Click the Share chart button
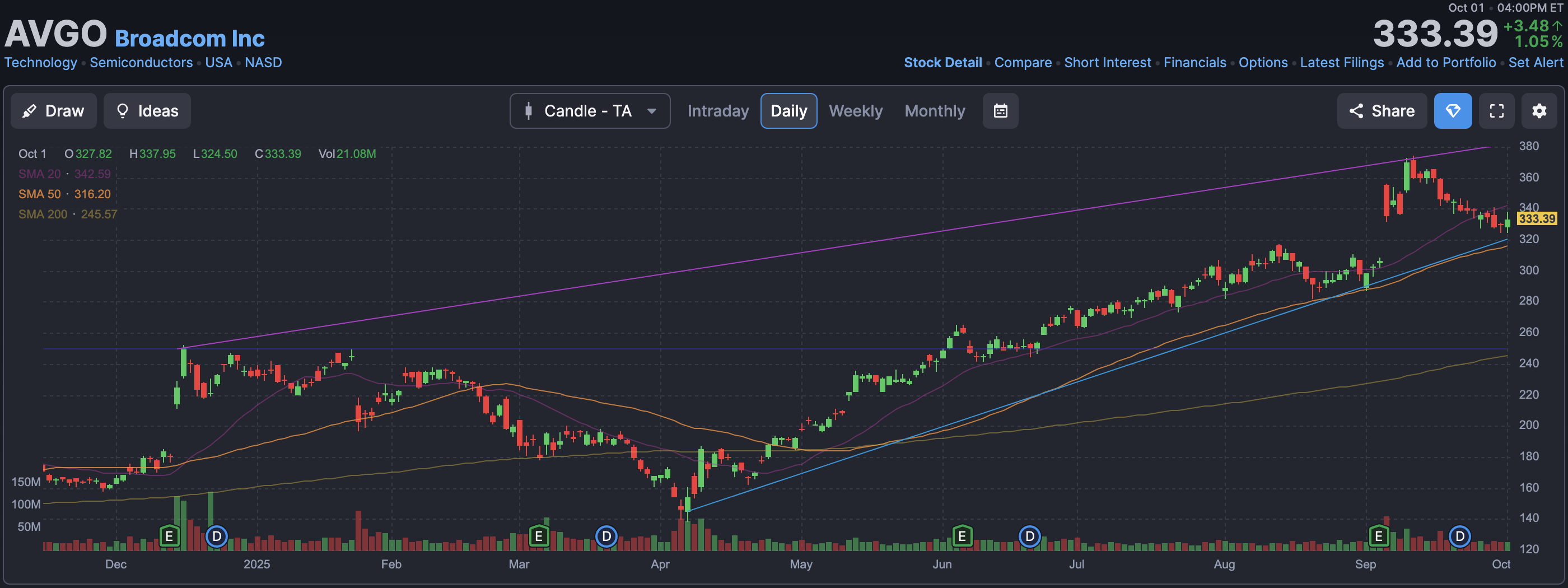The width and height of the screenshot is (1568, 588). pos(1382,111)
